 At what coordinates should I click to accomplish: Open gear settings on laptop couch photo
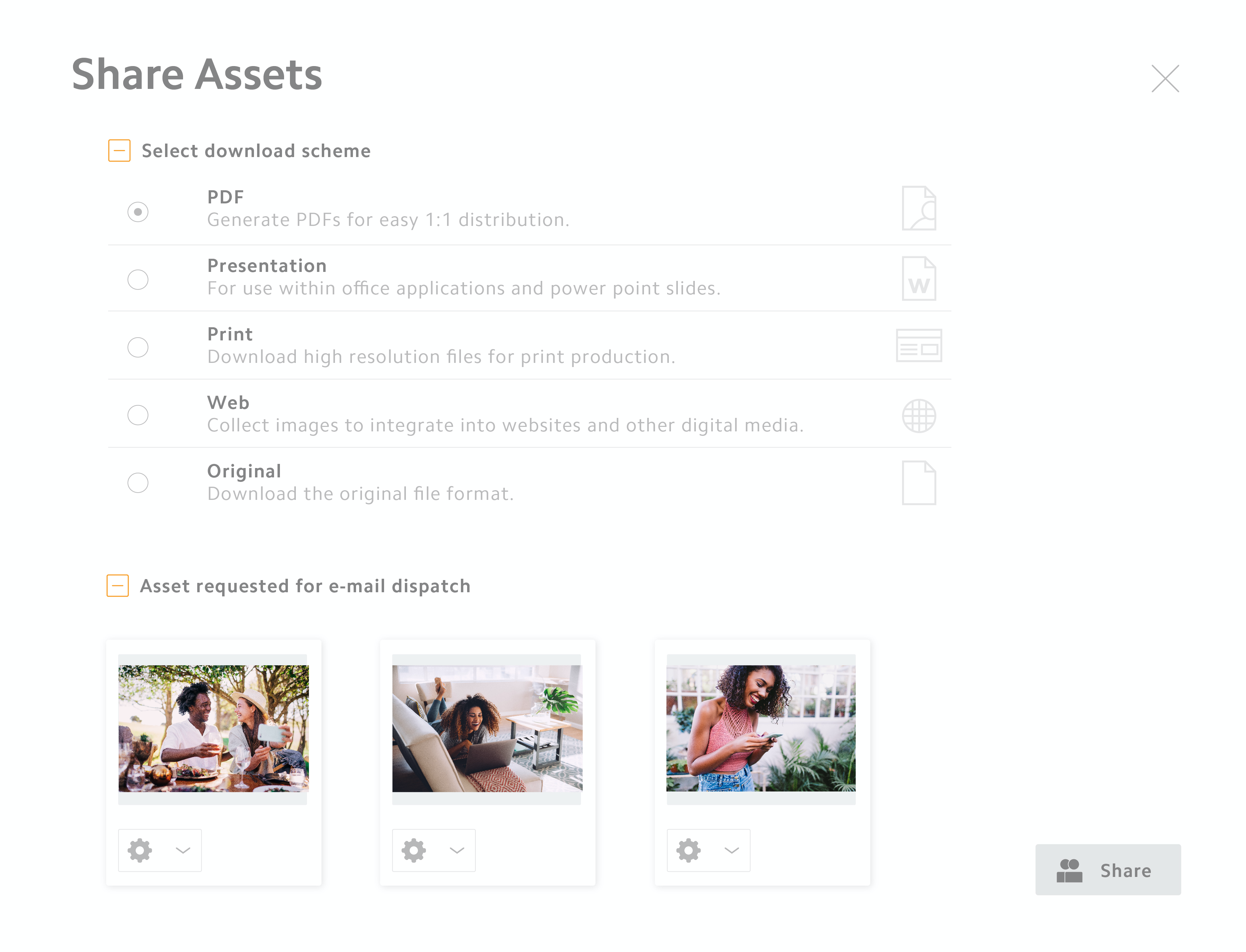(414, 850)
